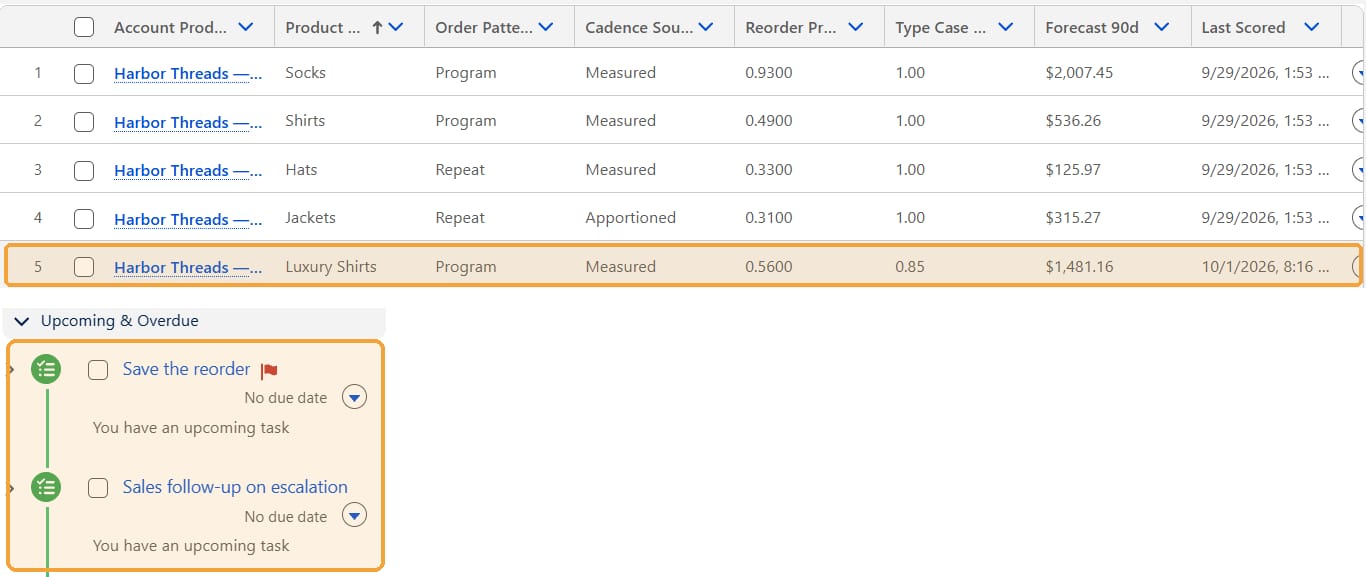Click the $536.26 forecast value
The width and height of the screenshot is (1366, 577).
[x=1073, y=121]
